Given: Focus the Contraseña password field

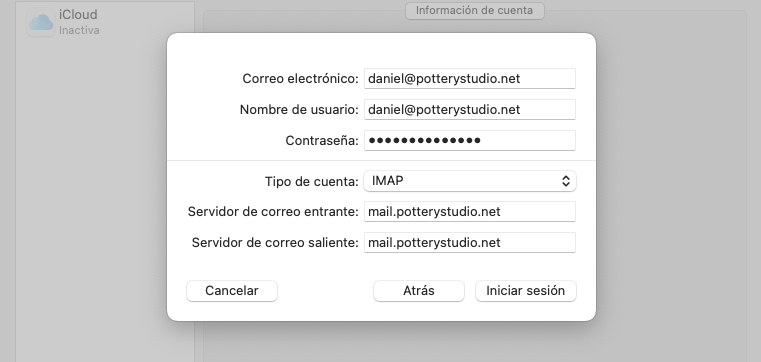Looking at the screenshot, I should click(x=469, y=141).
